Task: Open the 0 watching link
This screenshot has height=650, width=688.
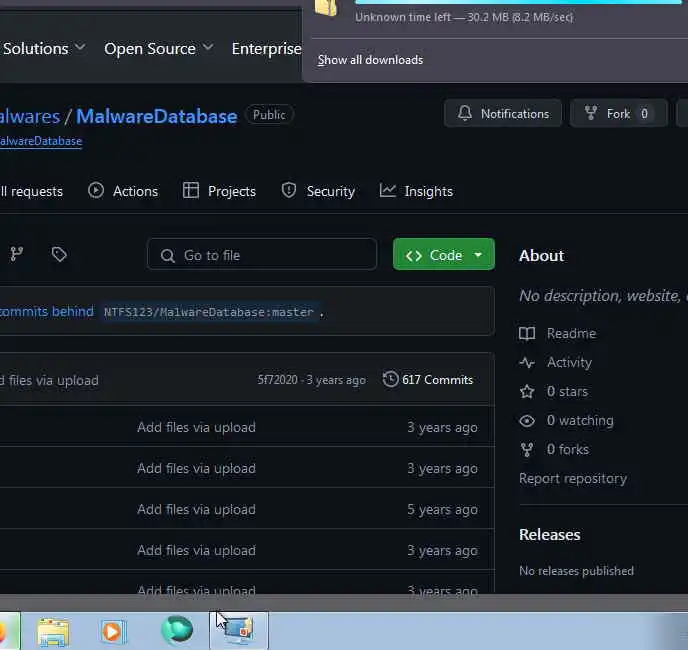Action: tap(580, 420)
